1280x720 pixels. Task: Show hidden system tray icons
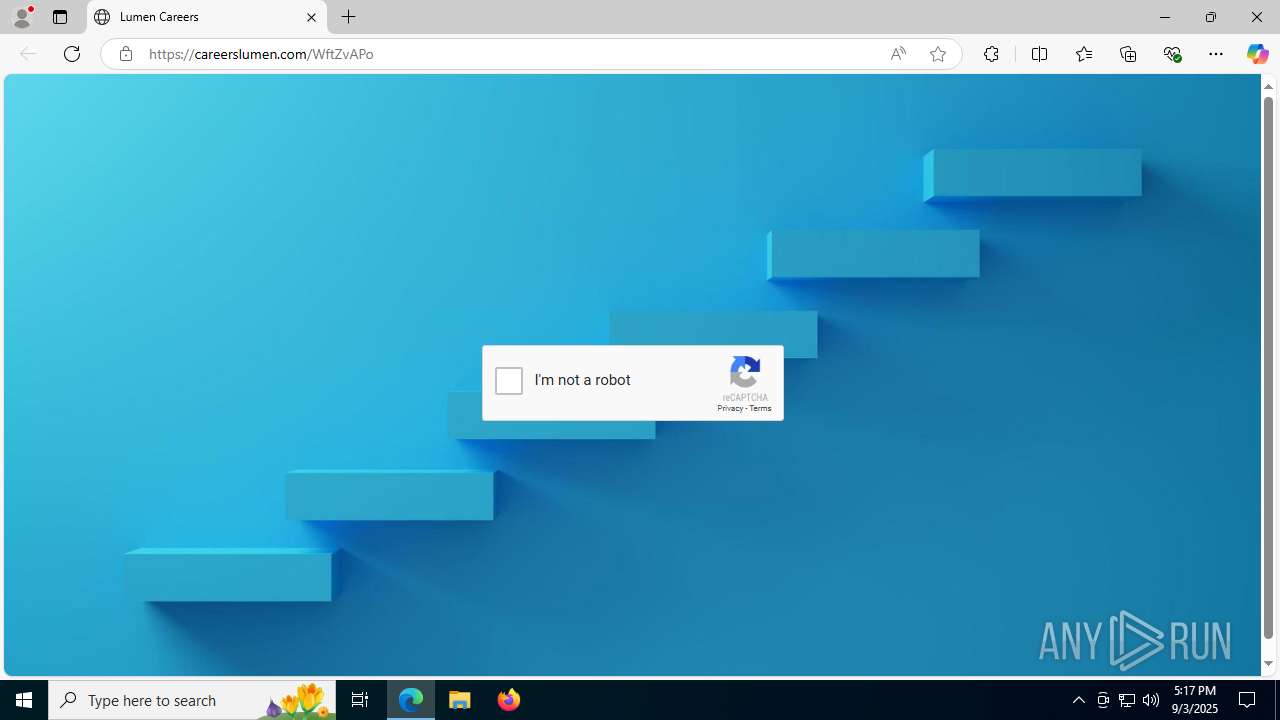(1078, 700)
